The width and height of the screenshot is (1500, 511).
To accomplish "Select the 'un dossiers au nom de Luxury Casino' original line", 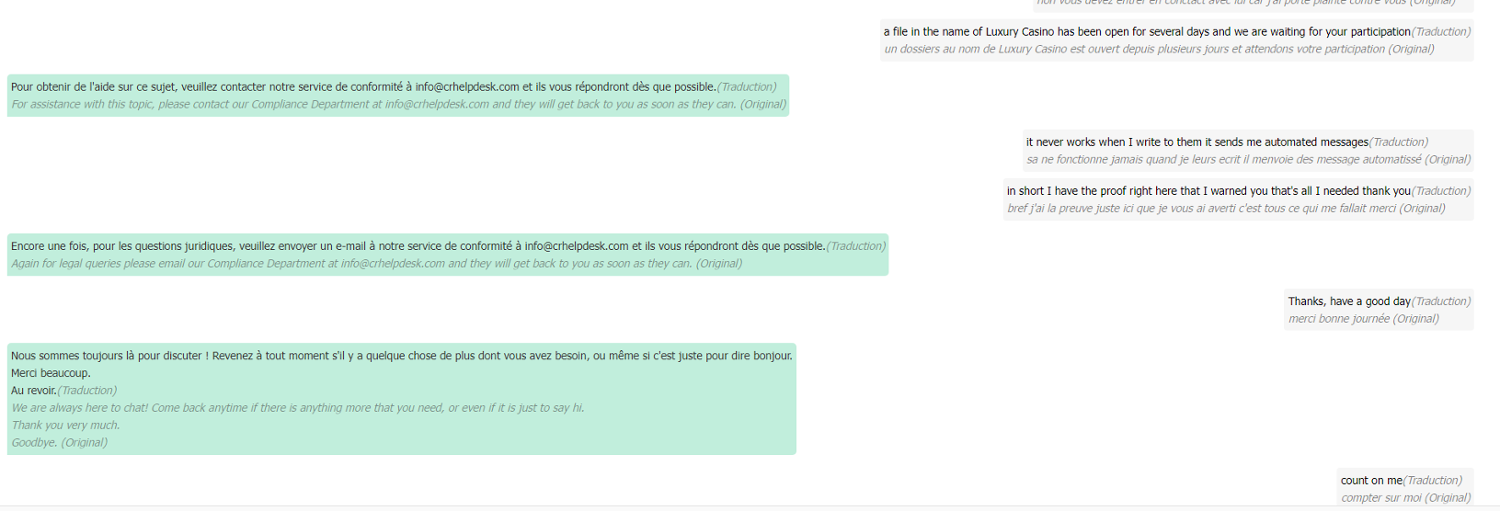I will coord(1159,49).
